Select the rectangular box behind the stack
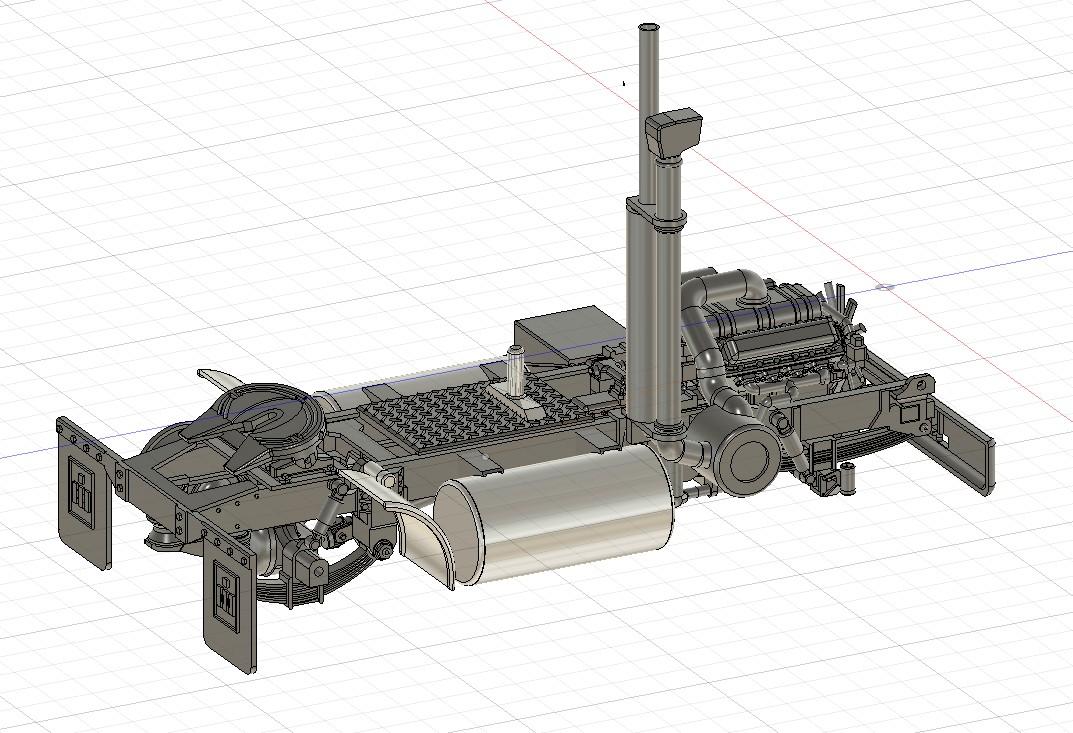The height and width of the screenshot is (733, 1073). (571, 333)
